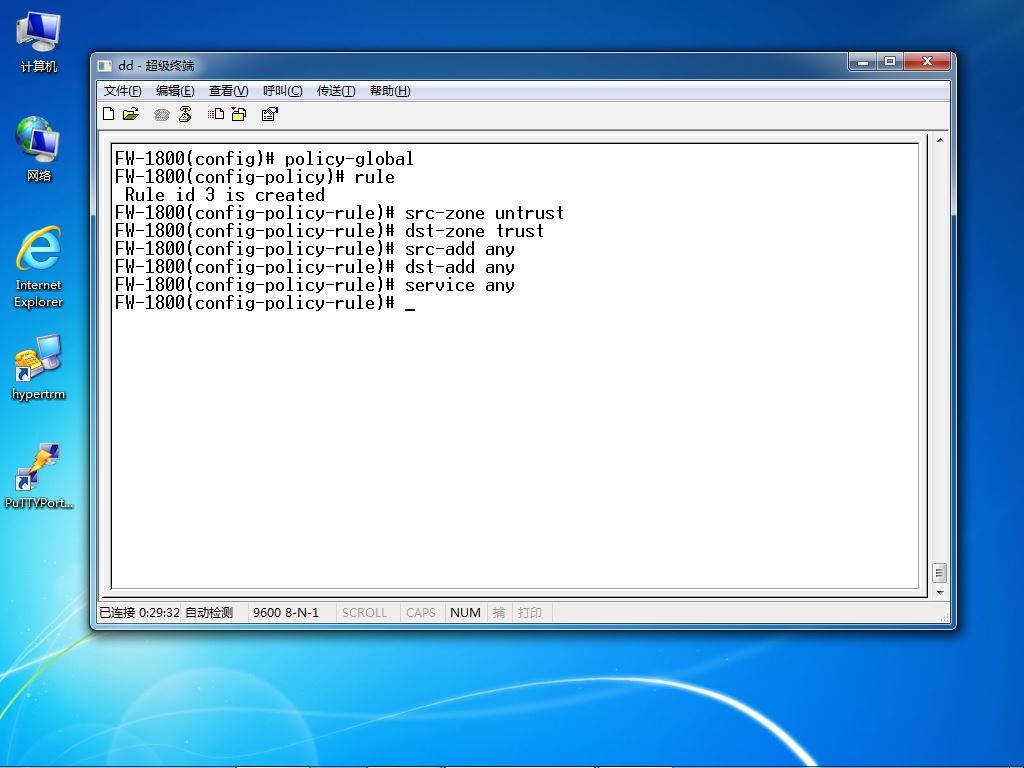Close the 超级终端 window
The height and width of the screenshot is (768, 1024).
click(x=927, y=61)
